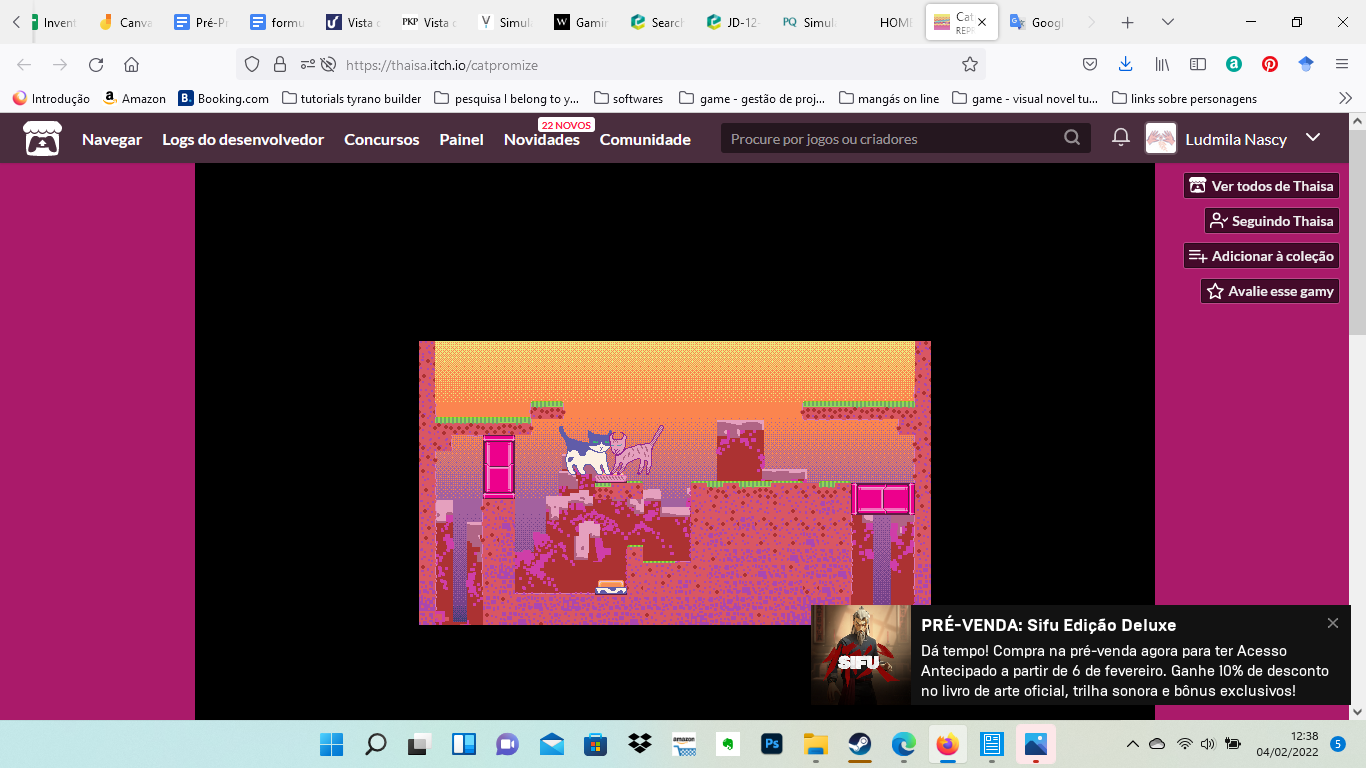Click the Pinterest extension icon
Image resolution: width=1366 pixels, height=768 pixels.
coord(1270,64)
